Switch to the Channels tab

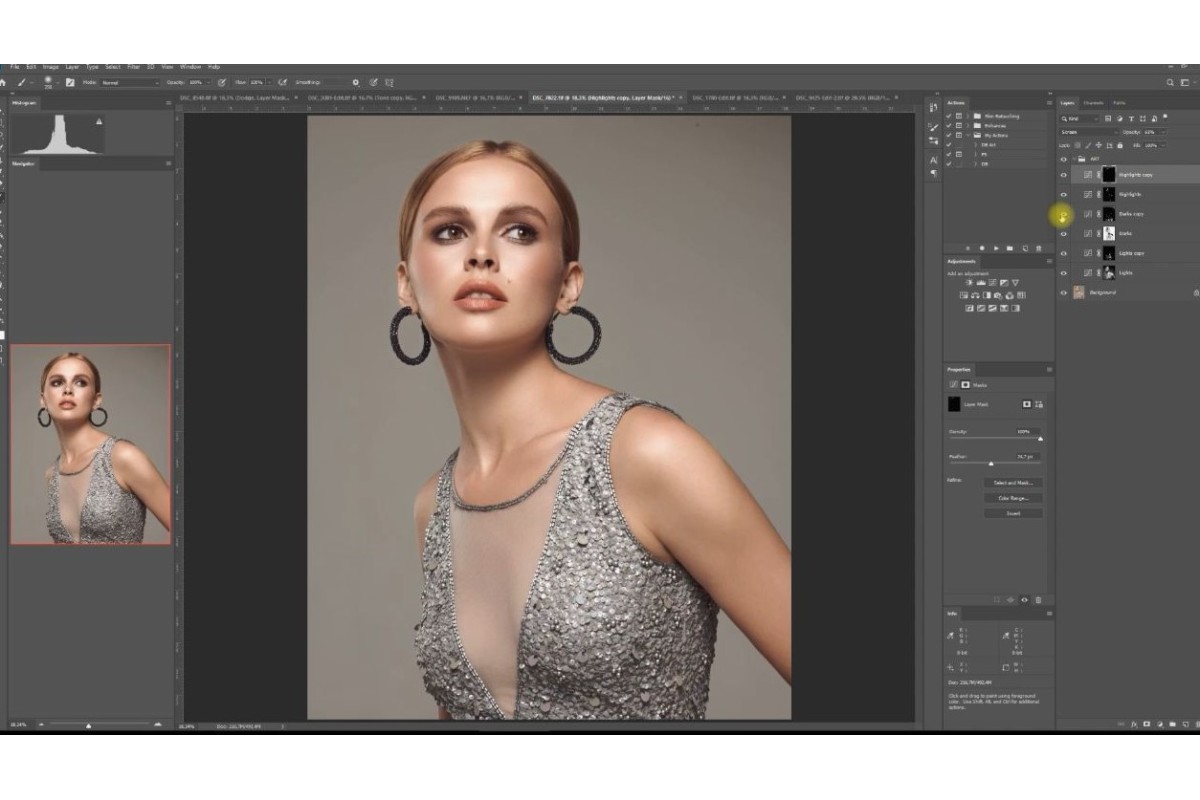tap(1093, 103)
